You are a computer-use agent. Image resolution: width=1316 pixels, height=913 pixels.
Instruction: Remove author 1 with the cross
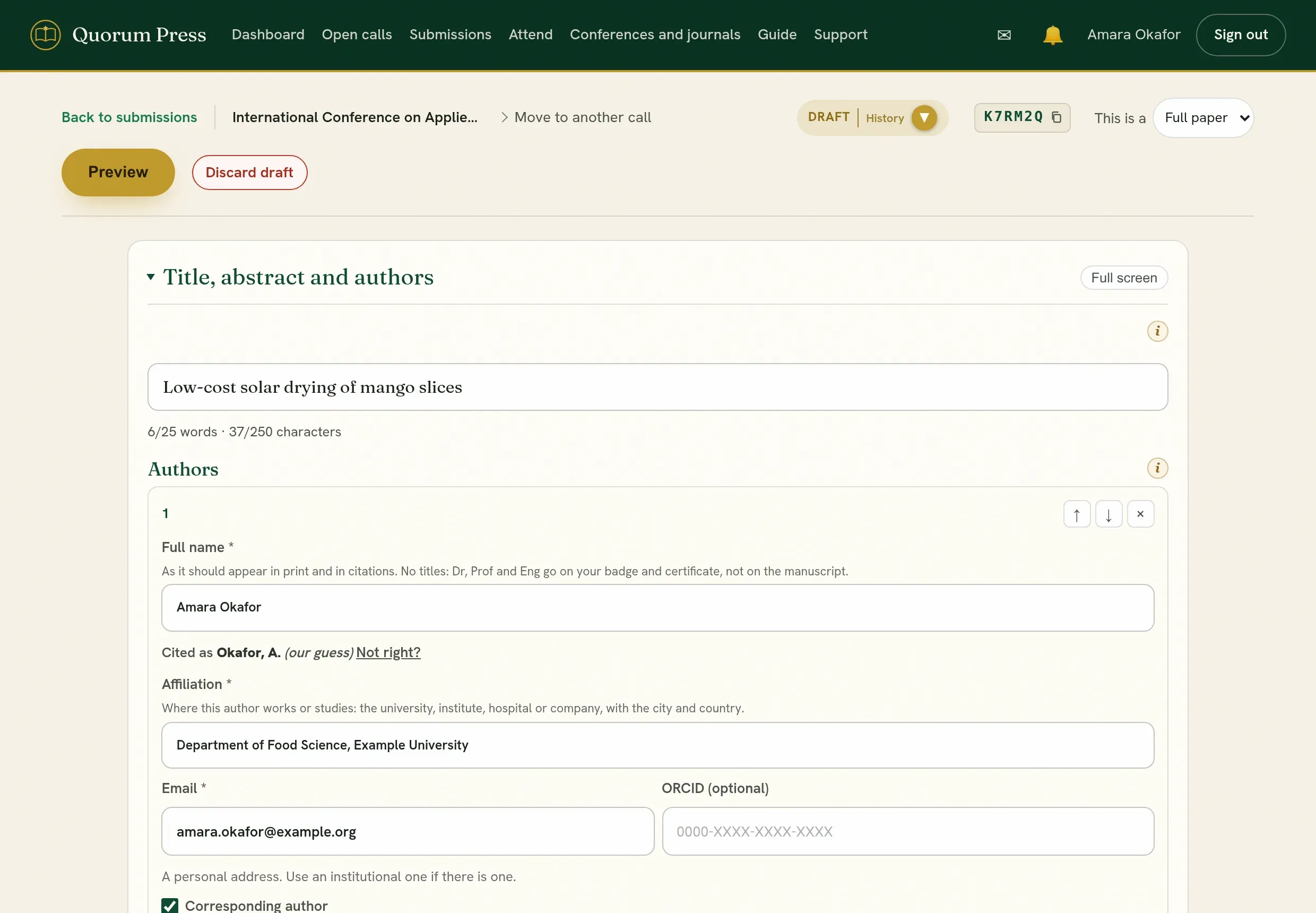[1140, 514]
